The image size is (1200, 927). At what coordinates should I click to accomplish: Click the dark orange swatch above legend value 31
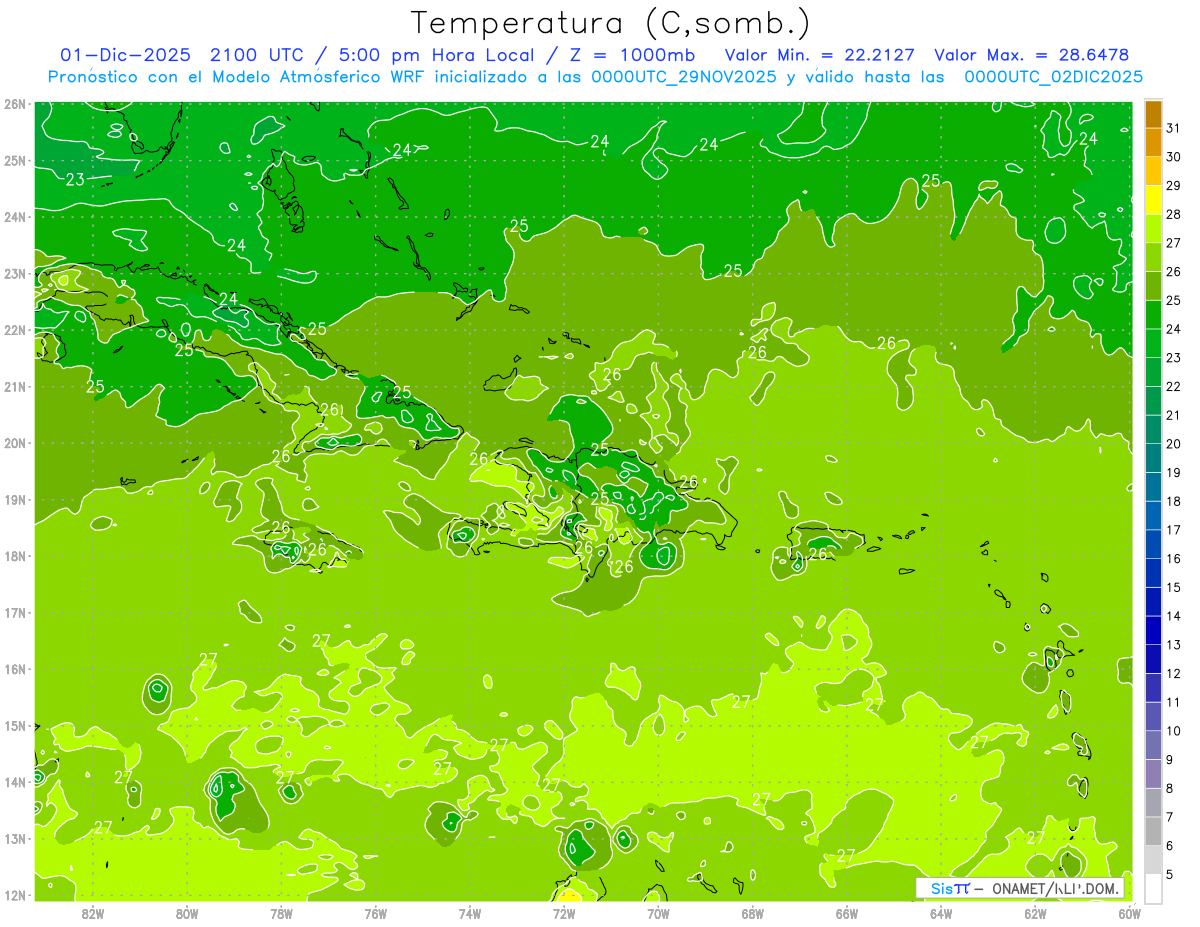click(1153, 113)
